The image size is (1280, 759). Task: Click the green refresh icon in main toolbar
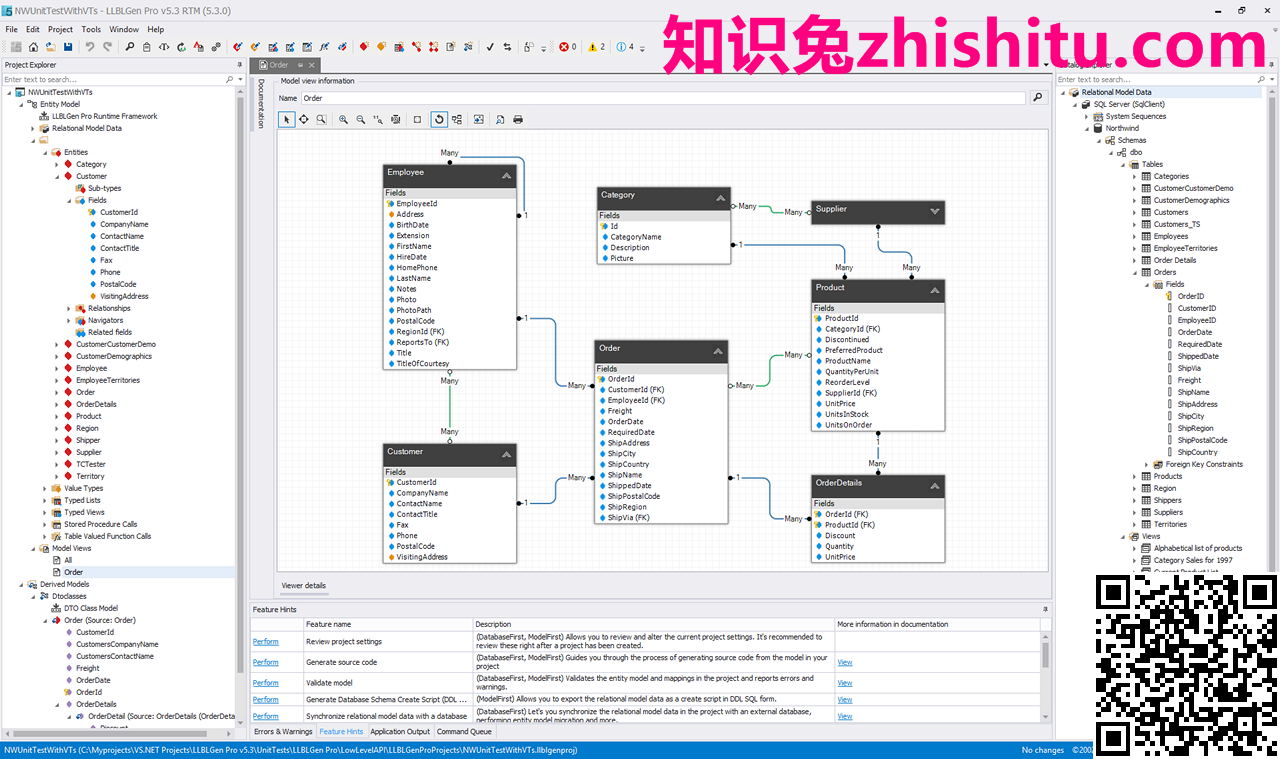click(x=181, y=46)
